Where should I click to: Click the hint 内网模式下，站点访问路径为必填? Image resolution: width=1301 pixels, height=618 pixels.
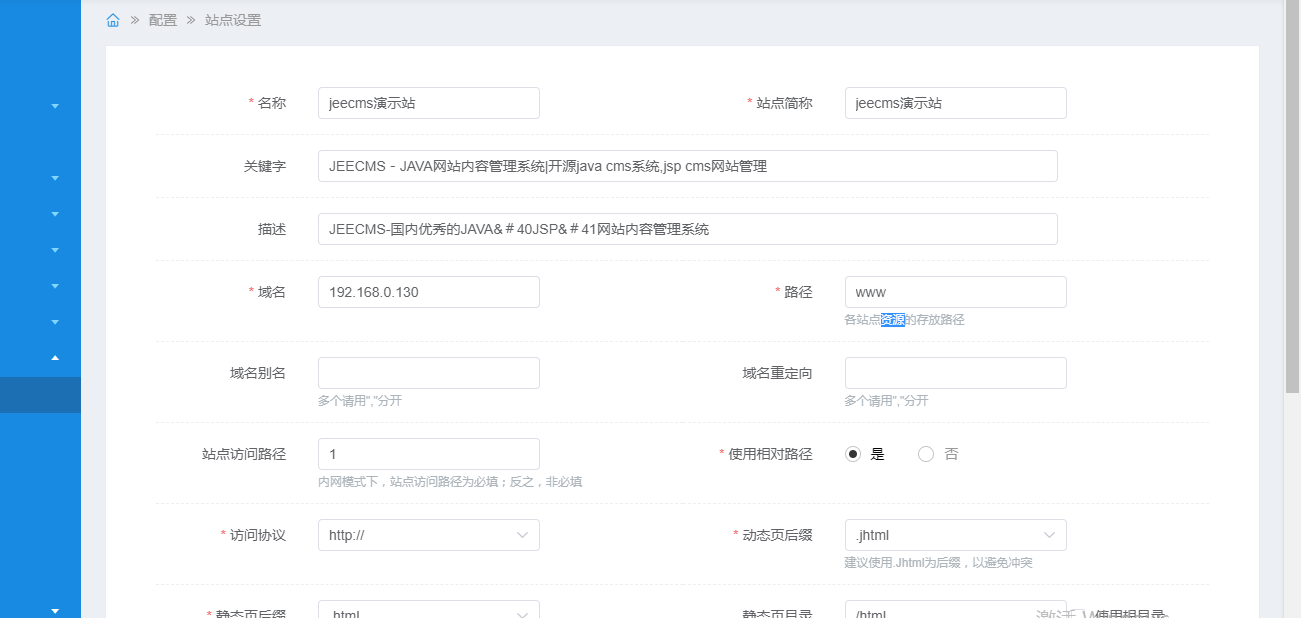(450, 482)
